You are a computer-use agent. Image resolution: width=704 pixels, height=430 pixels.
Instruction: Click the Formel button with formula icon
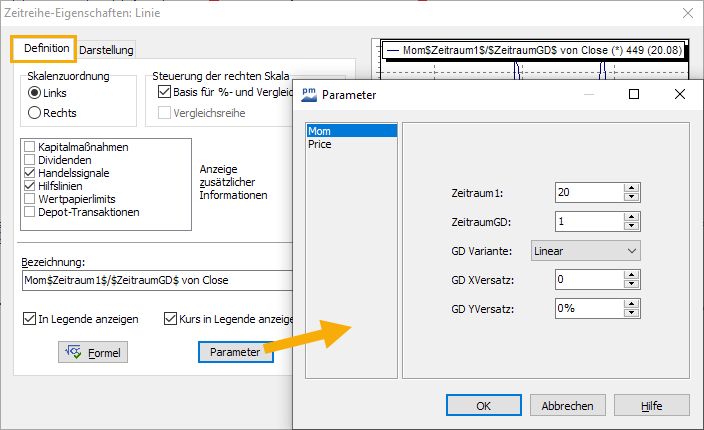click(93, 353)
